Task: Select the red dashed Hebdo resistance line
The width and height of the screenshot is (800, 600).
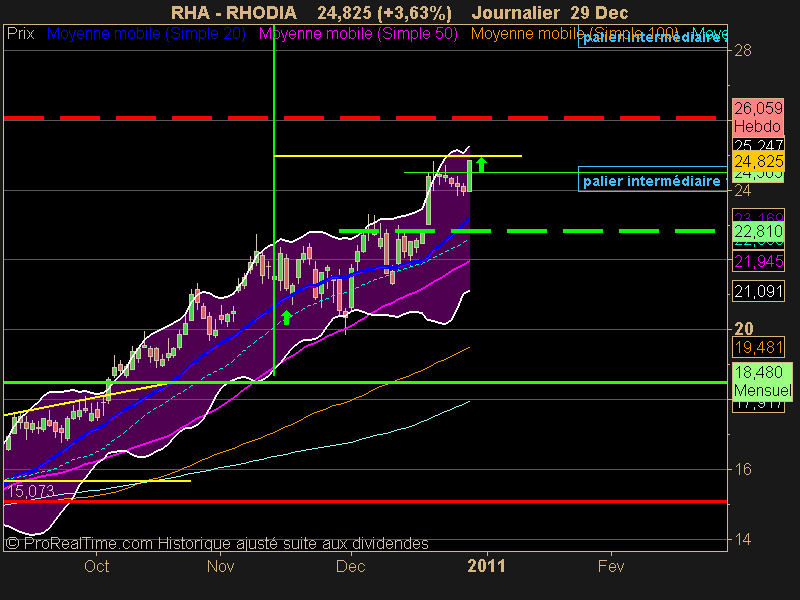Action: coord(360,118)
